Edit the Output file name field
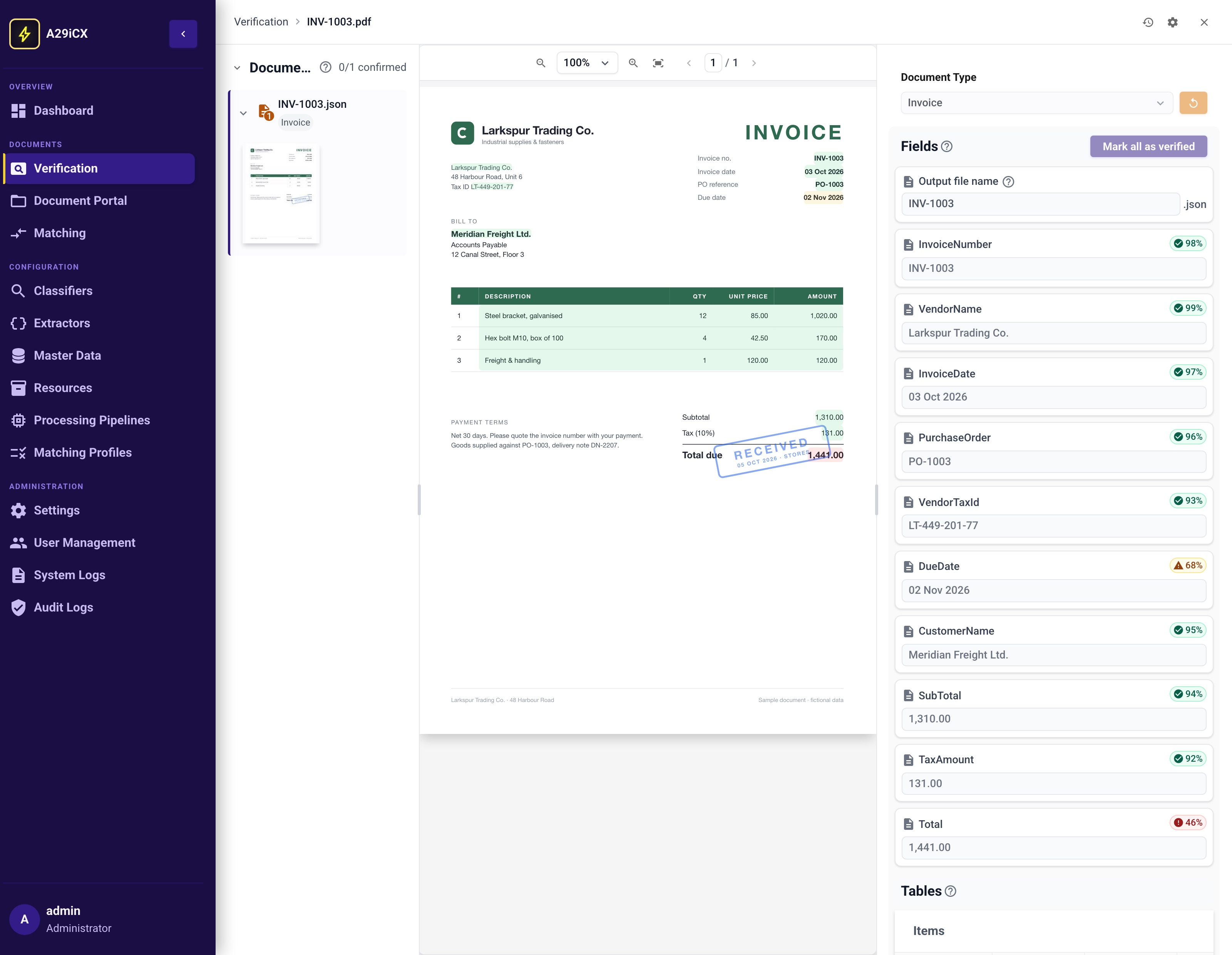This screenshot has width=1232, height=955. 1041,204
